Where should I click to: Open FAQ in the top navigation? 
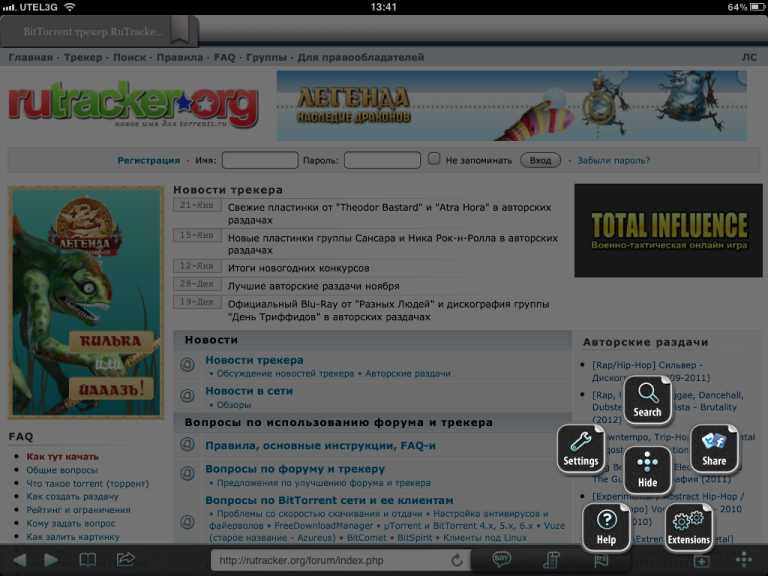tap(225, 57)
